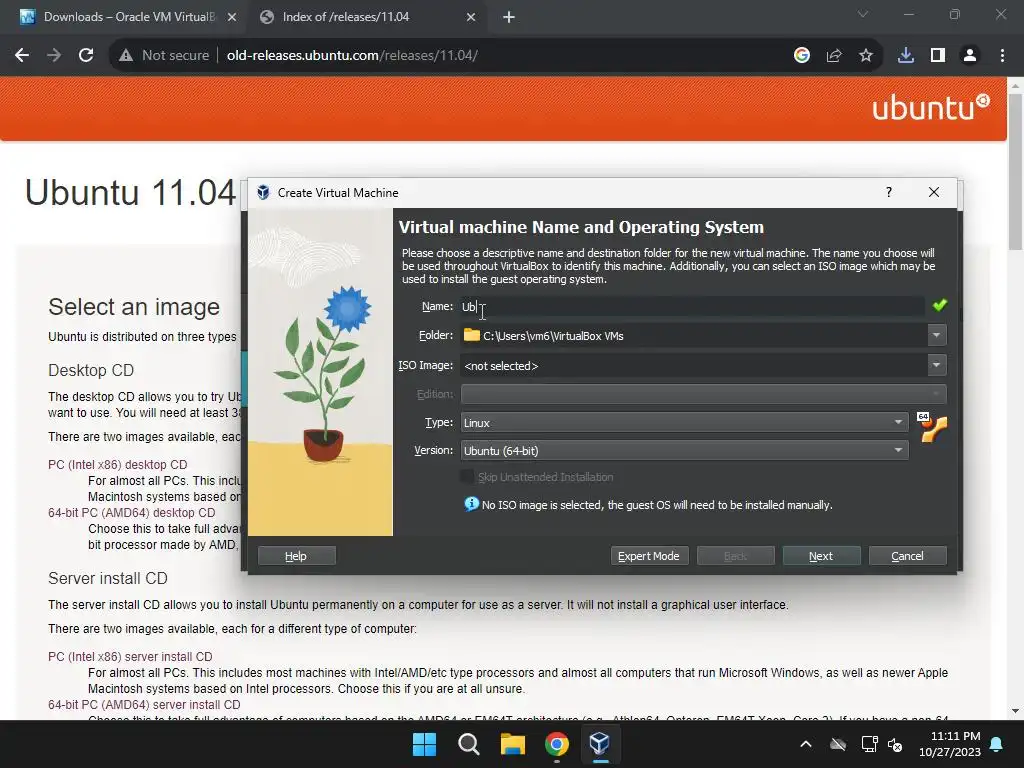Click the VirtualBox cube icon in dialog title
The image size is (1024, 768).
[263, 192]
